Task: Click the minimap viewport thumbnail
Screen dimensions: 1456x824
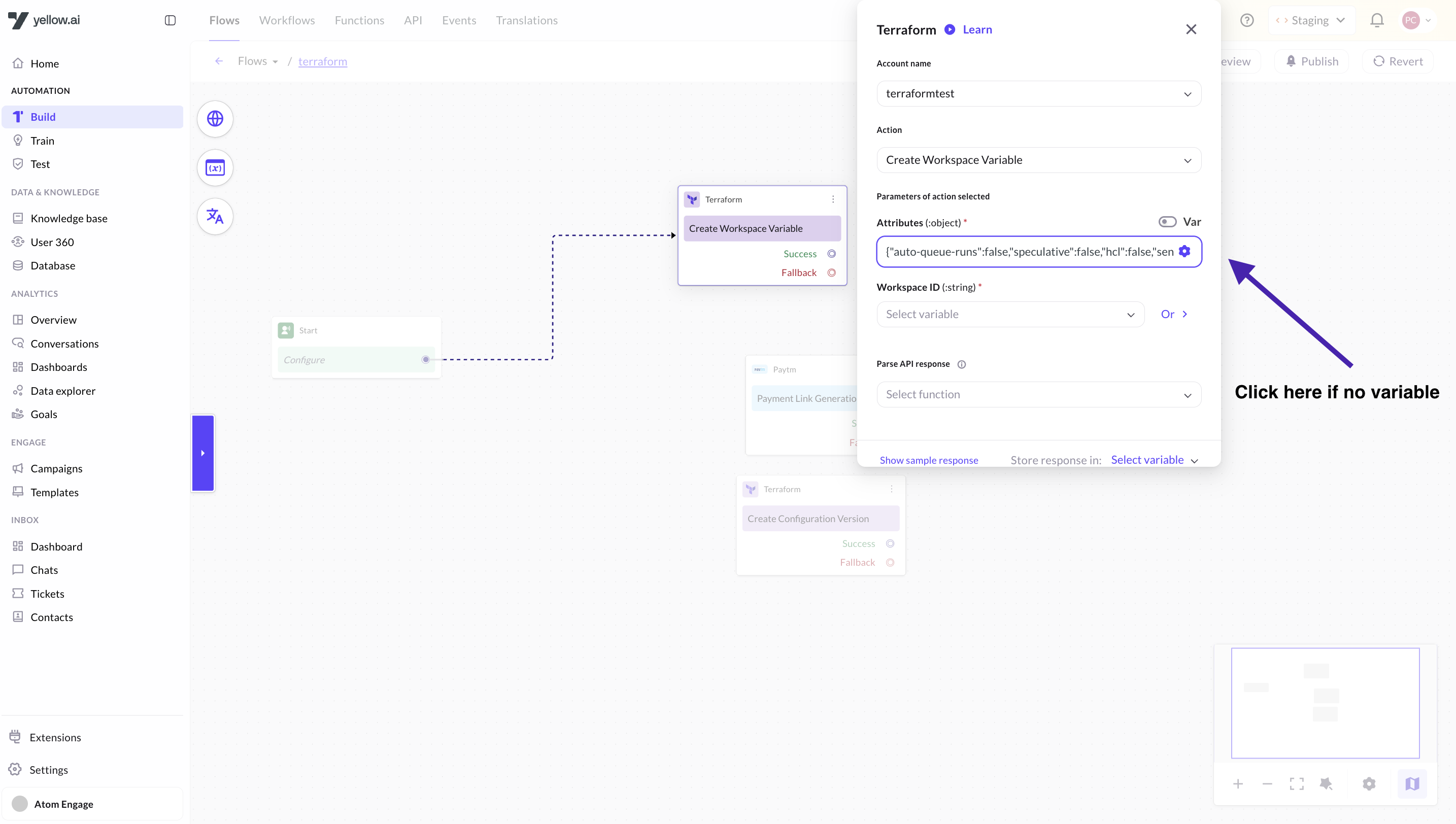Action: [x=1325, y=703]
